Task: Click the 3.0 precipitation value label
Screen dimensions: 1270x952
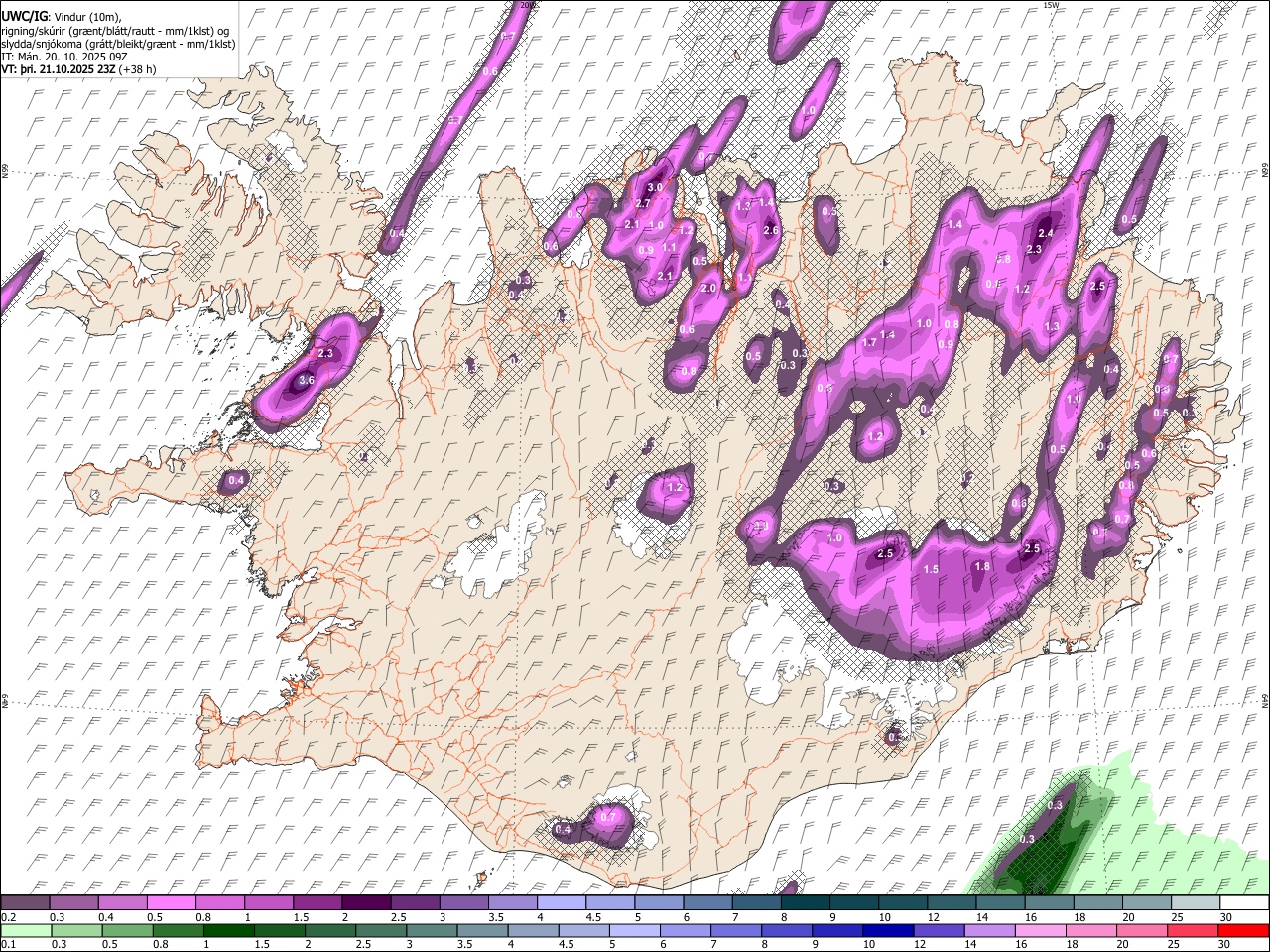Action: pyautogui.click(x=655, y=187)
